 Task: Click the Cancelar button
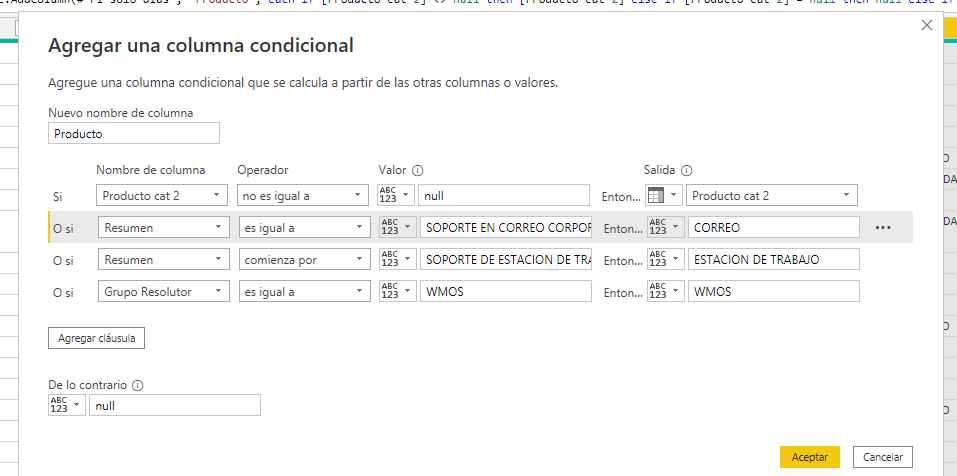(x=883, y=457)
